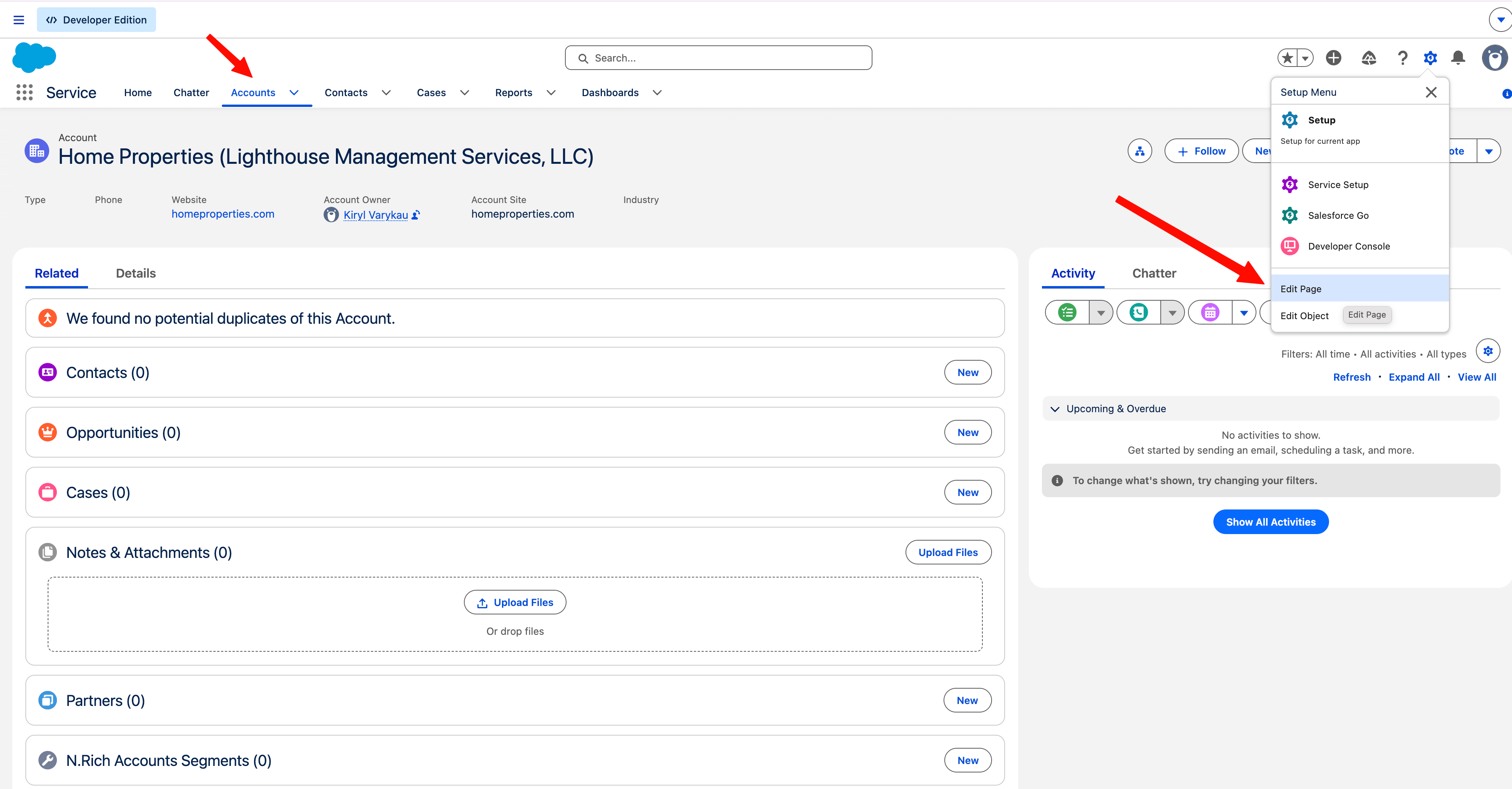1512x789 pixels.
Task: Click the Log a Call phone icon
Action: 1139,312
